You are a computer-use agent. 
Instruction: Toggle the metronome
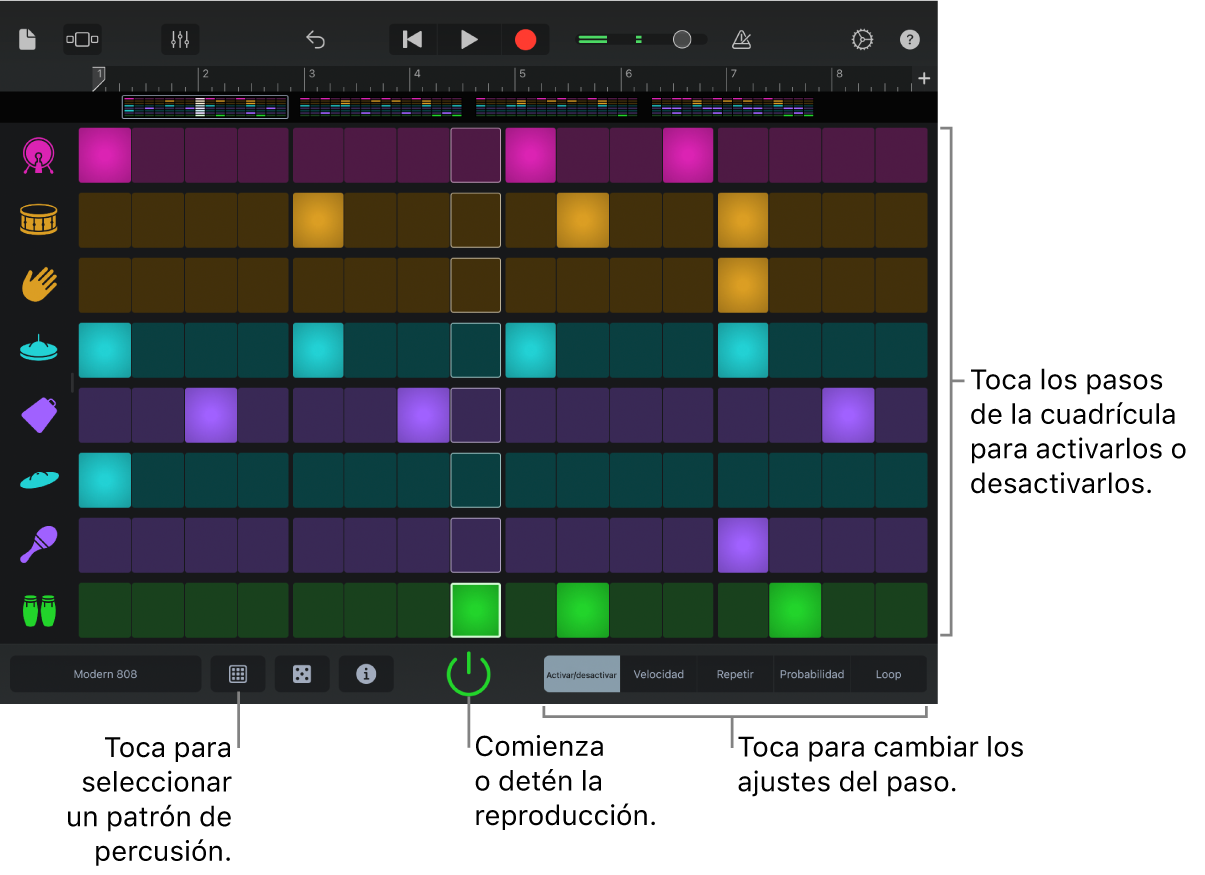coord(741,40)
